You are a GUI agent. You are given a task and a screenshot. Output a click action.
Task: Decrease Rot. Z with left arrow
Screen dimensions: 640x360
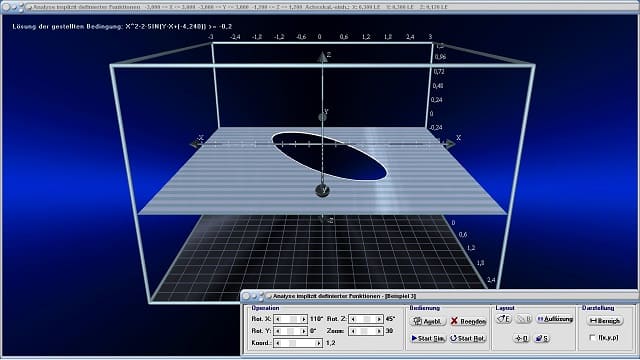(353, 319)
